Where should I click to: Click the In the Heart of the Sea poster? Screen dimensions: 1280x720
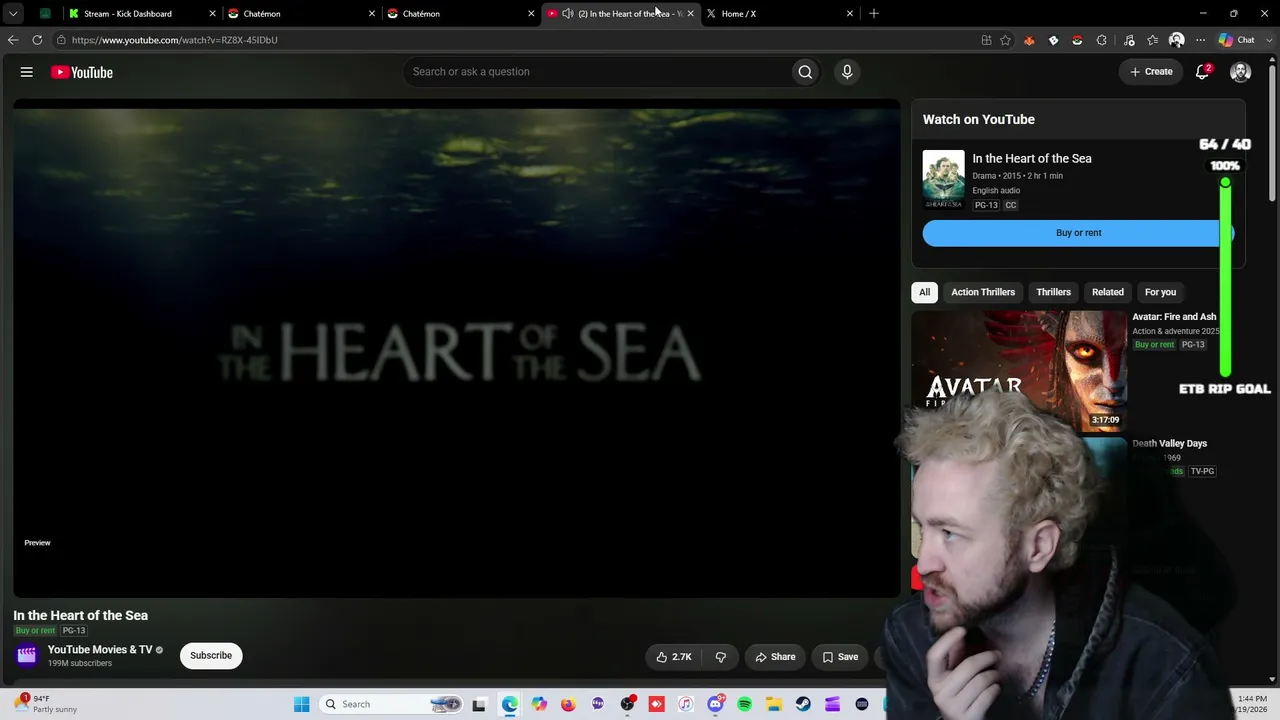943,179
